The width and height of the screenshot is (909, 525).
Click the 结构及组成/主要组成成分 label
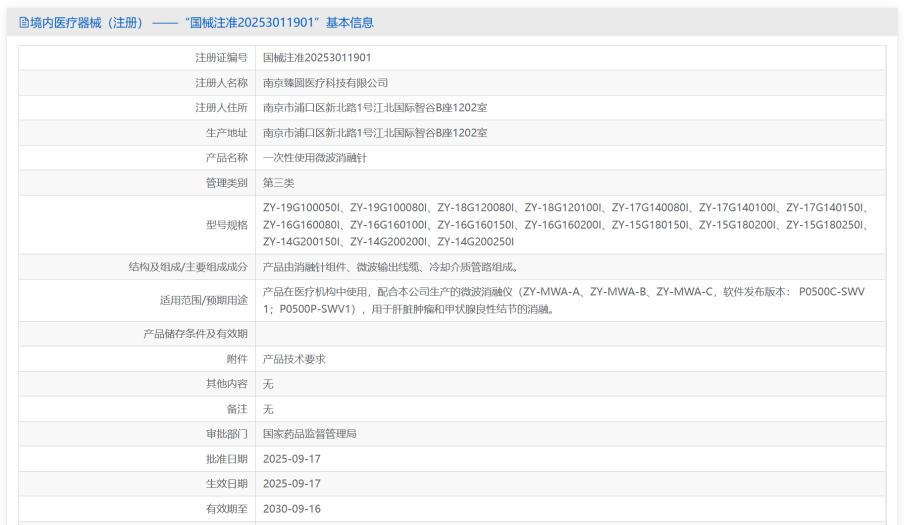pos(188,267)
